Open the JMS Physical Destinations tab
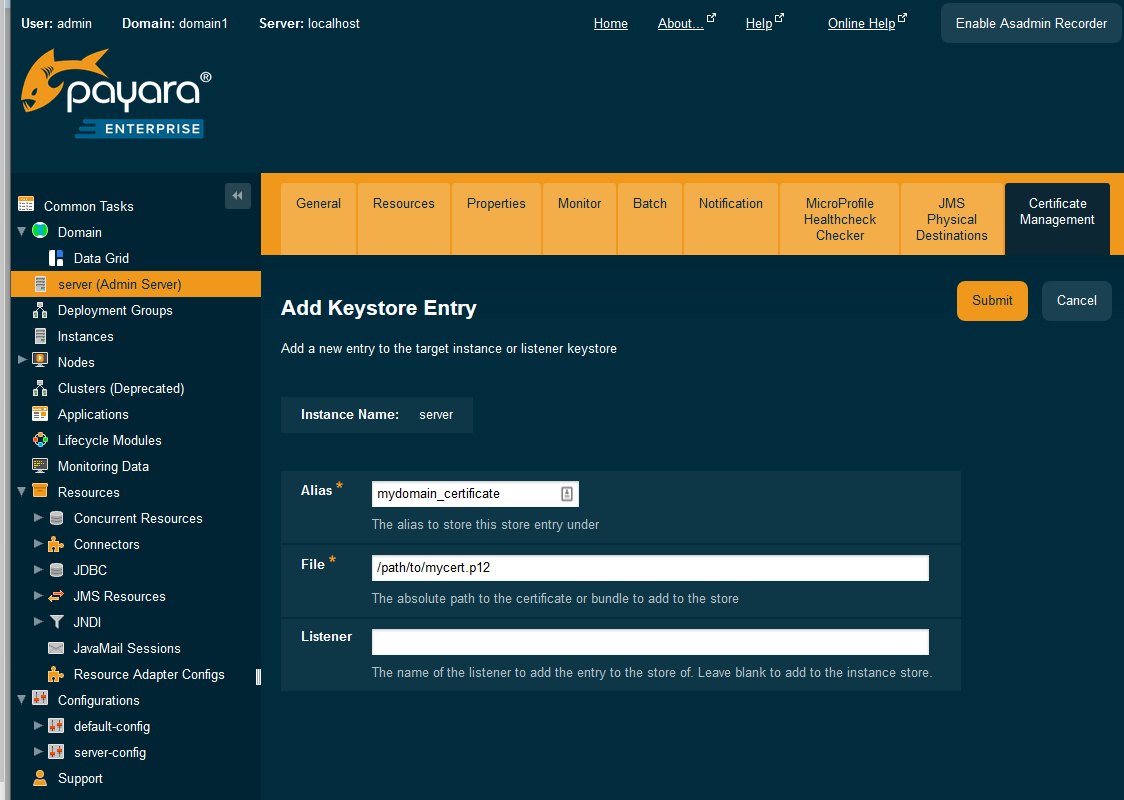The width and height of the screenshot is (1124, 800). 951,219
